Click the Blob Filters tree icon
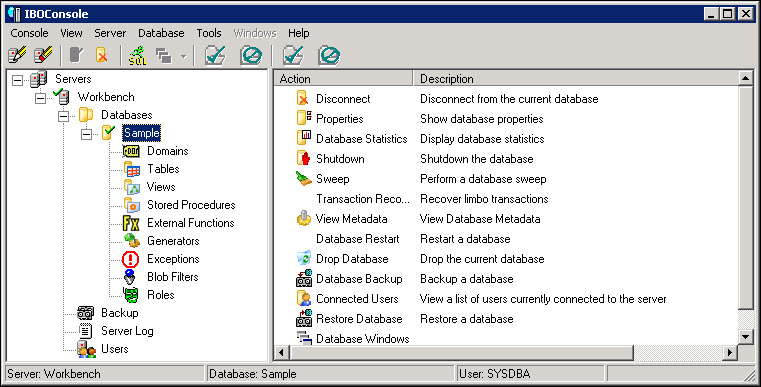 point(130,277)
